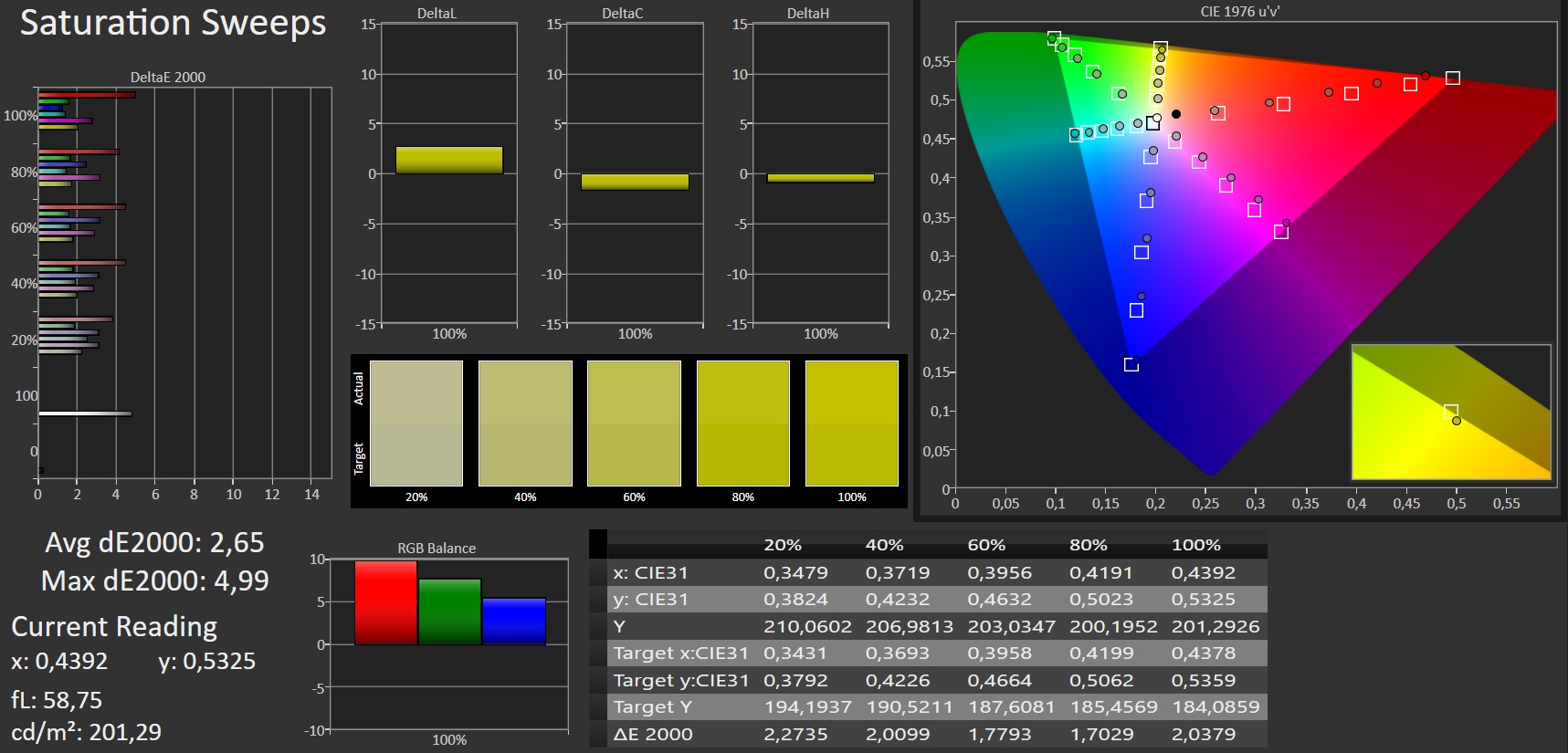Click the cd/m²: 201,29 value

[86, 732]
